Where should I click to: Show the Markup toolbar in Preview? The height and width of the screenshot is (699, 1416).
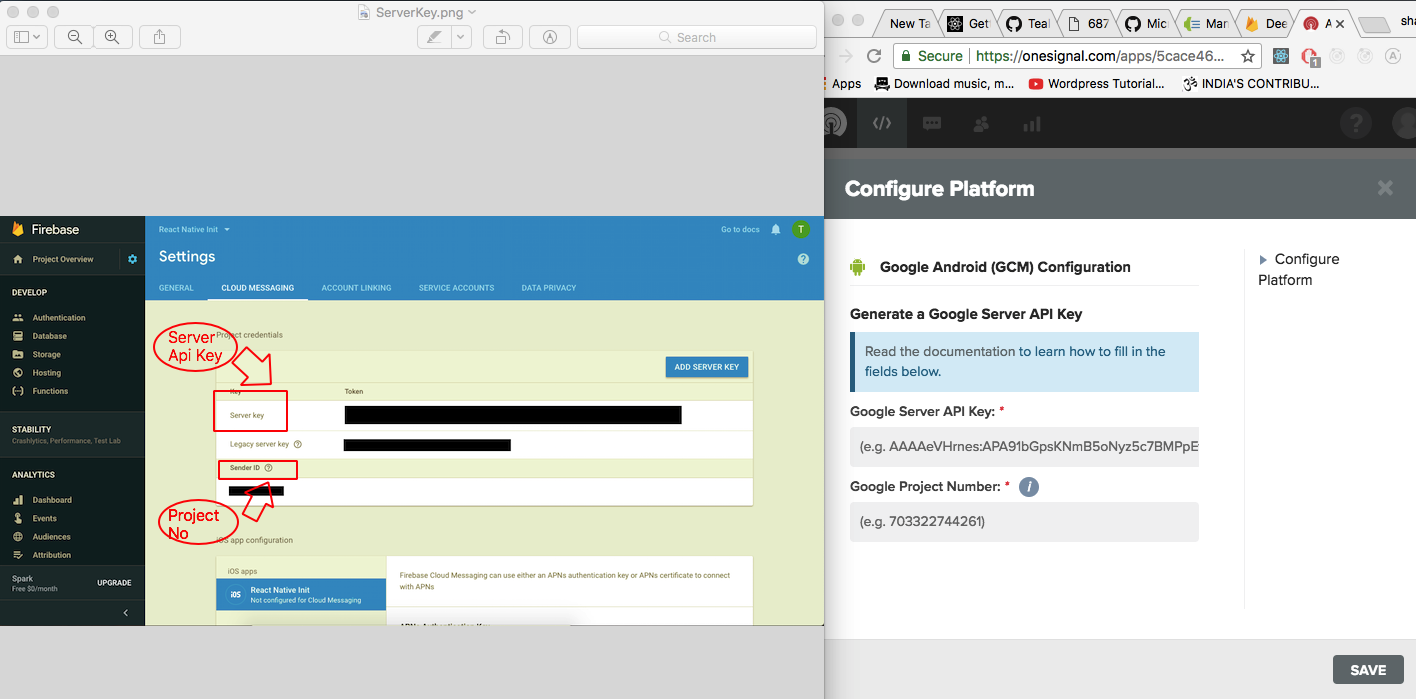(x=550, y=37)
